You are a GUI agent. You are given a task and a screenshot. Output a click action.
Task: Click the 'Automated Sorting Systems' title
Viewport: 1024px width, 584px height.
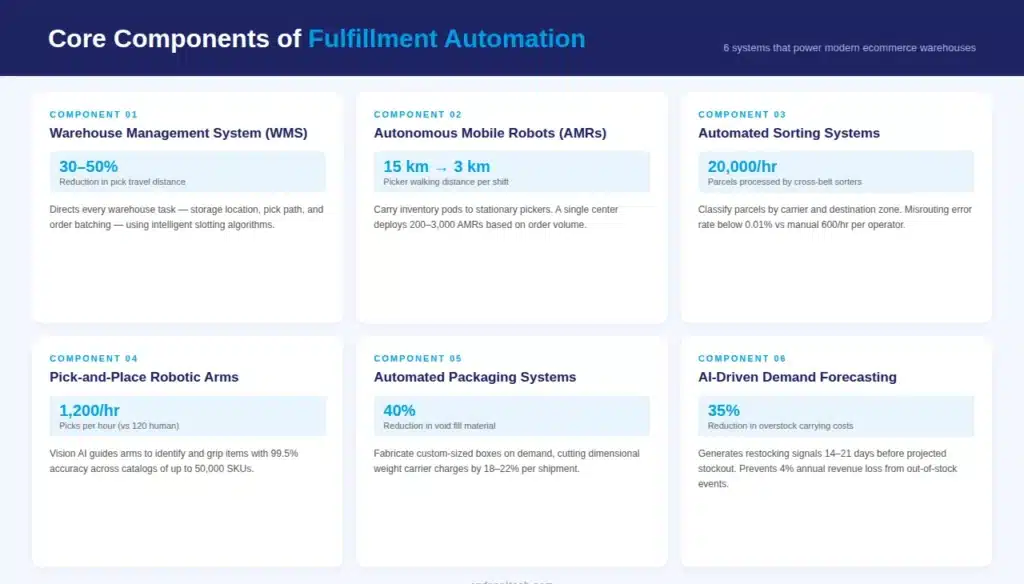(x=789, y=133)
